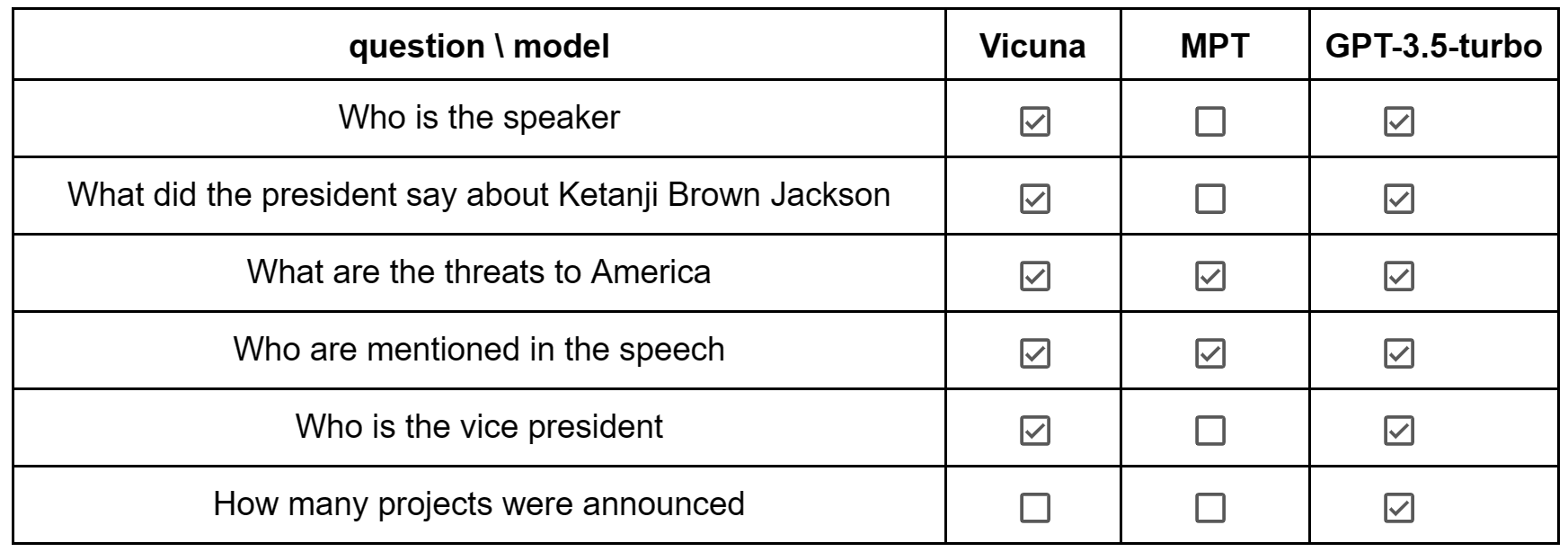Click the 'What are the threats to America' text

[x=479, y=272]
